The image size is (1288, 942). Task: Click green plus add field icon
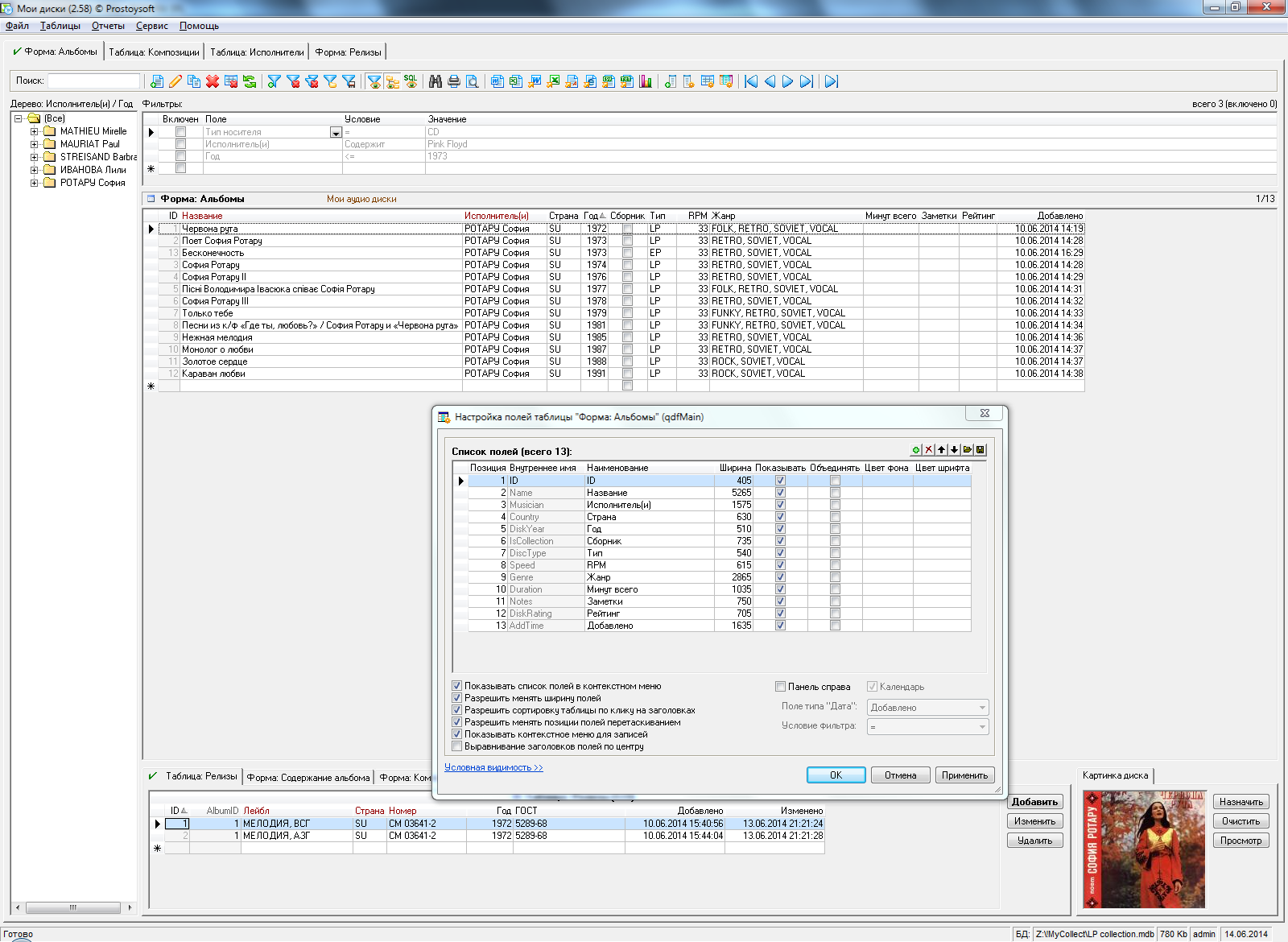tap(916, 450)
